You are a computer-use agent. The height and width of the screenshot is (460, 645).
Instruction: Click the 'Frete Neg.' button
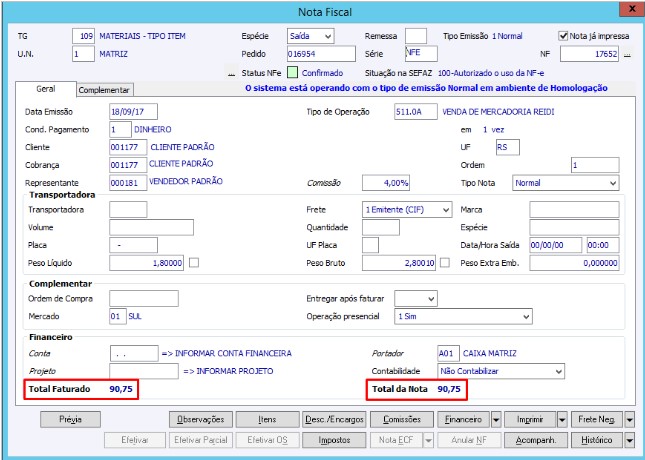point(597,420)
